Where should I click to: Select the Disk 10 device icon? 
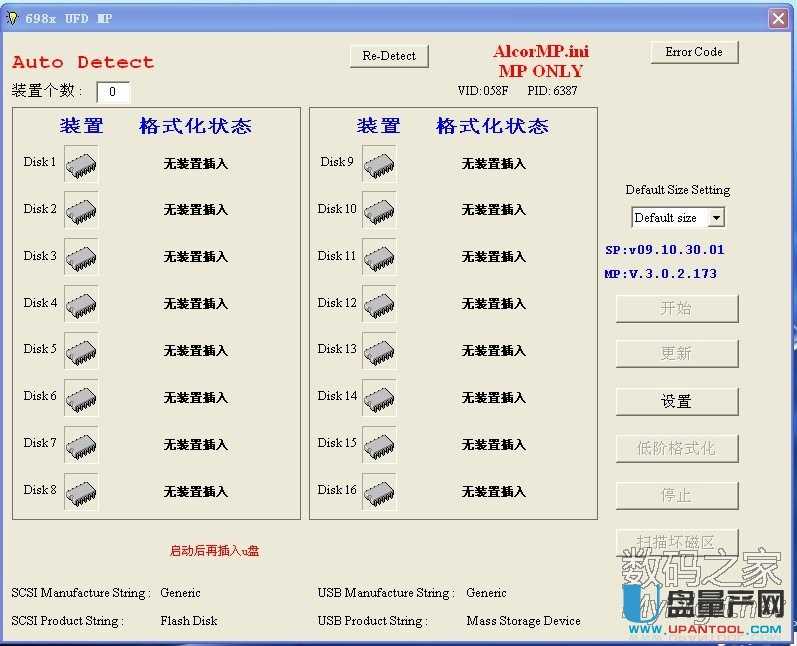tap(379, 211)
